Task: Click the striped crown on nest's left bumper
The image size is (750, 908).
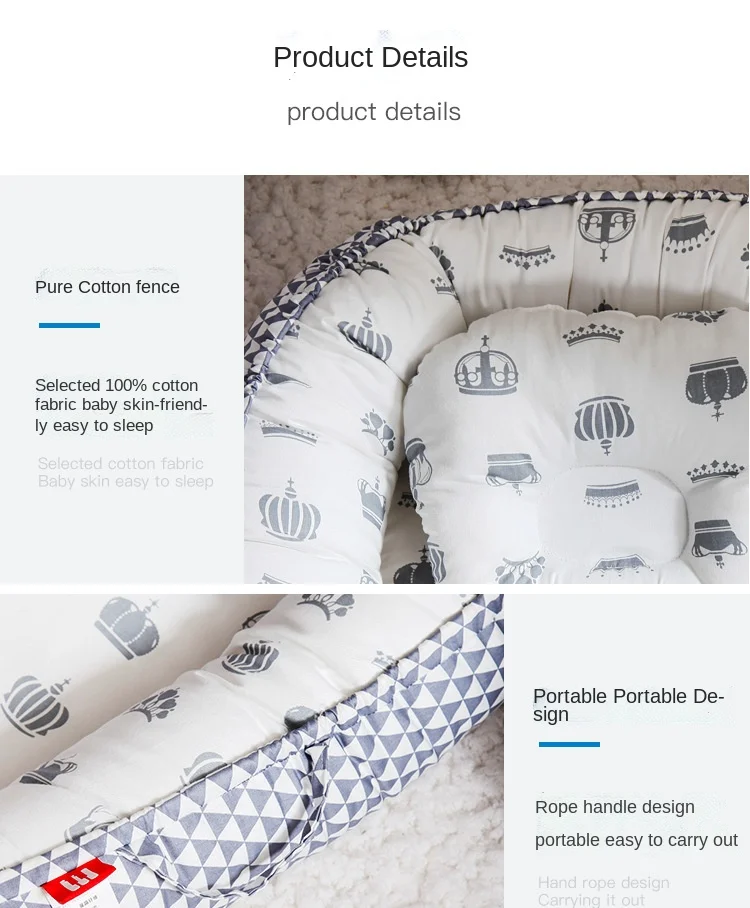Action: click(290, 510)
